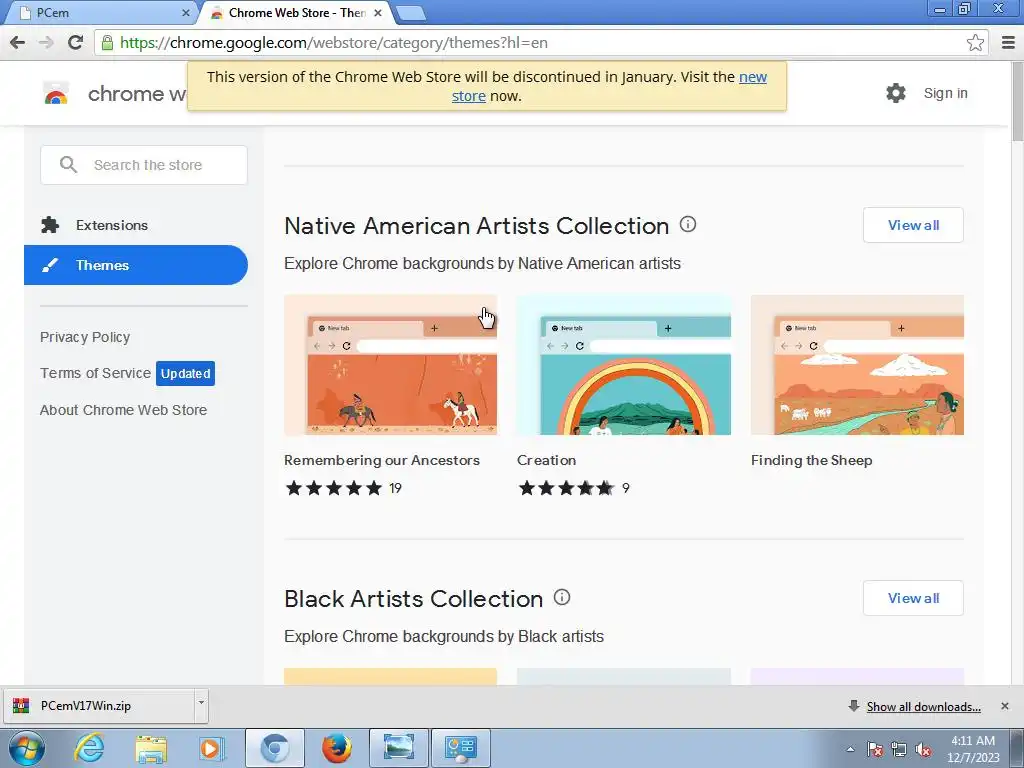Screen dimensions: 1024x768
Task: View all Black Artists Collection themes
Action: 913,598
